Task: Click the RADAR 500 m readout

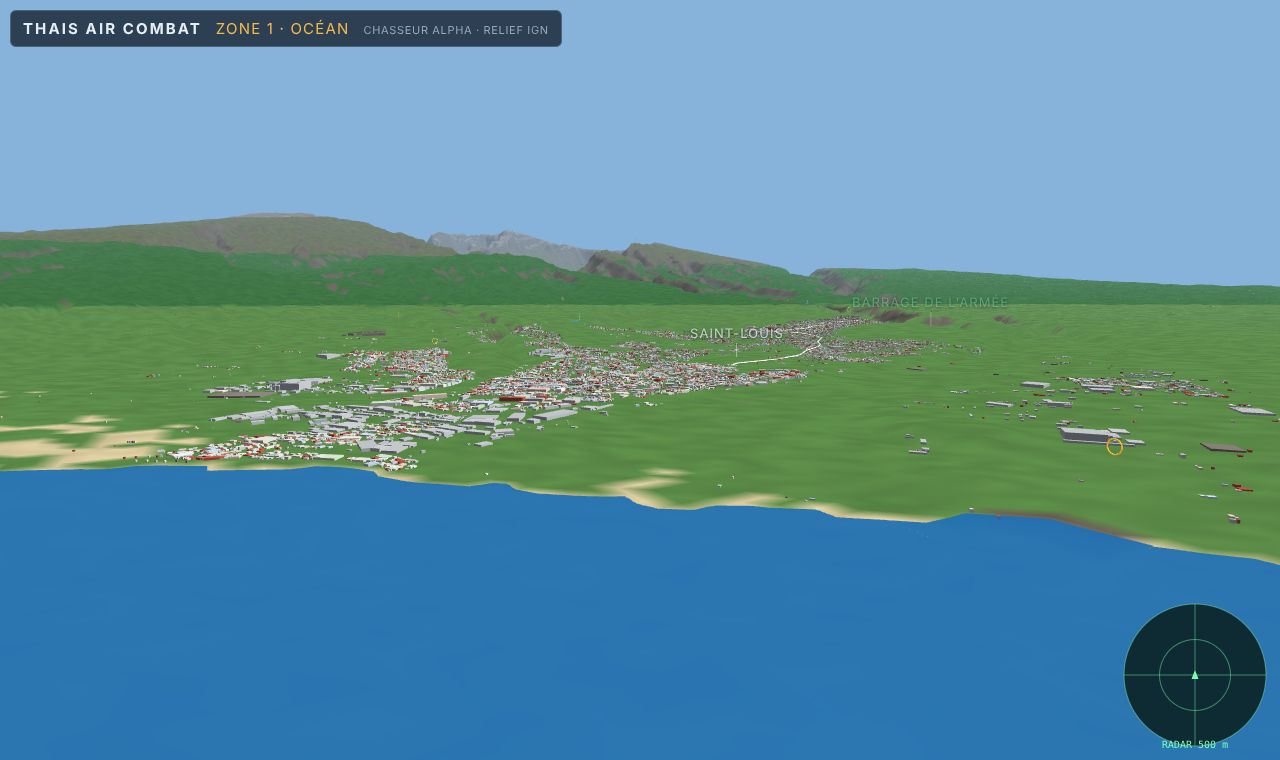Action: tap(1195, 744)
